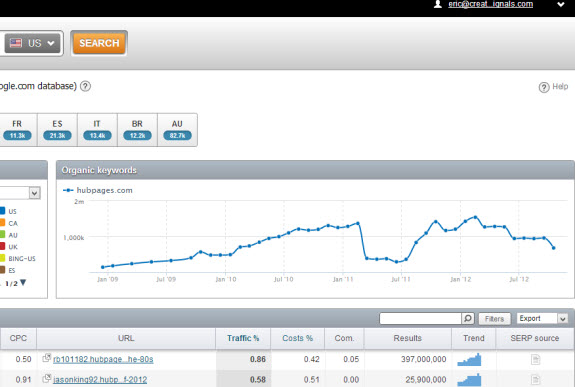Viewport: 575px width, 387px height.
Task: Open rb101182.hubpage URL link
Action: (x=103, y=359)
